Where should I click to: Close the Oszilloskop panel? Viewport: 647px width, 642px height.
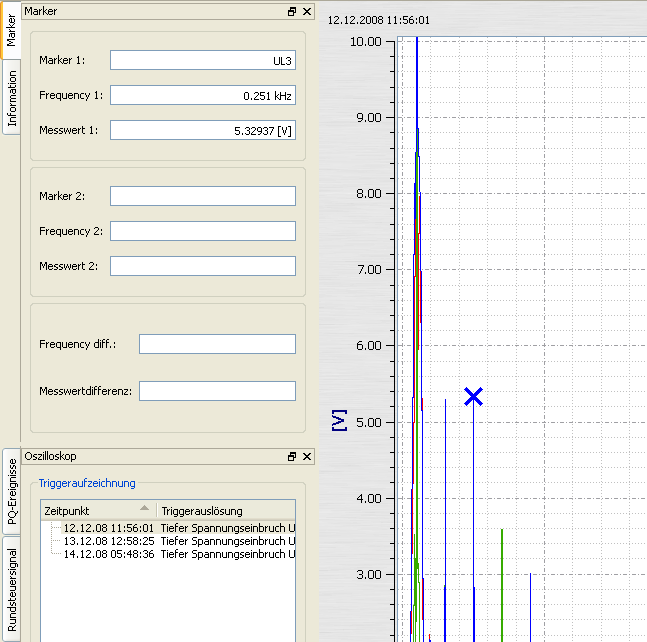tap(307, 456)
